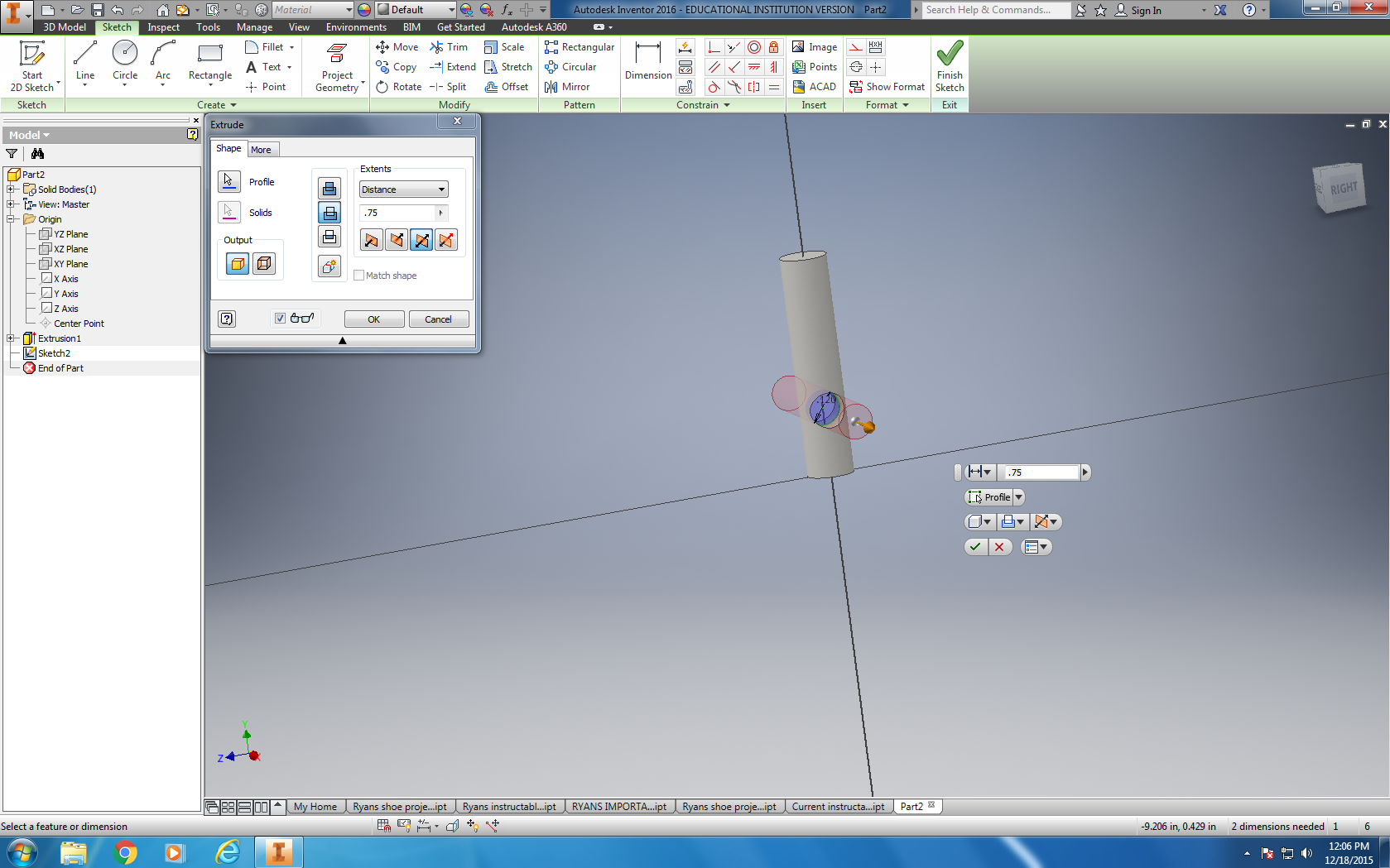Select the Offset tool
This screenshot has height=868, width=1390.
506,87
